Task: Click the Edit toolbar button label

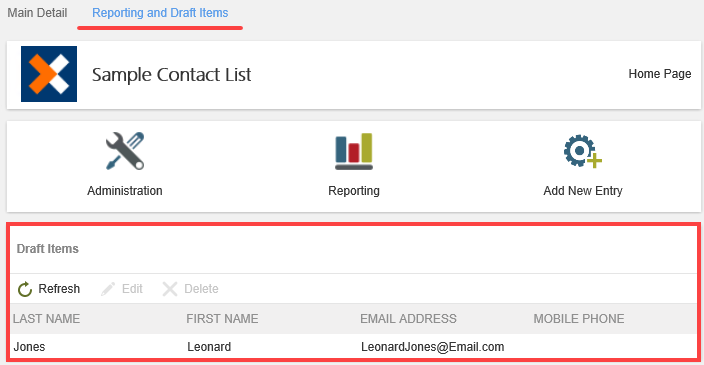Action: 132,289
